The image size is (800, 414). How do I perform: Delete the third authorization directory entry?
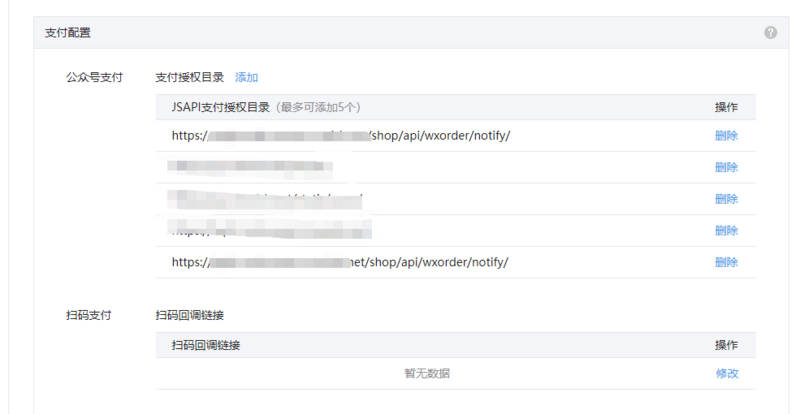click(x=727, y=199)
